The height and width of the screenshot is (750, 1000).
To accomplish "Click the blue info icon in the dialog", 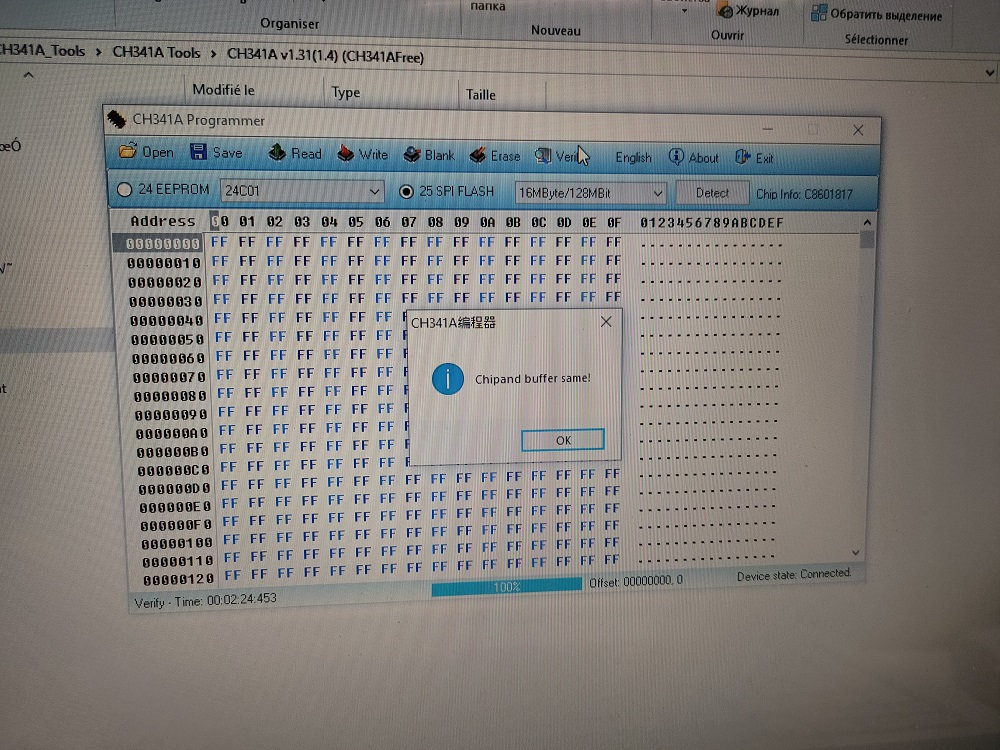I will [x=448, y=379].
